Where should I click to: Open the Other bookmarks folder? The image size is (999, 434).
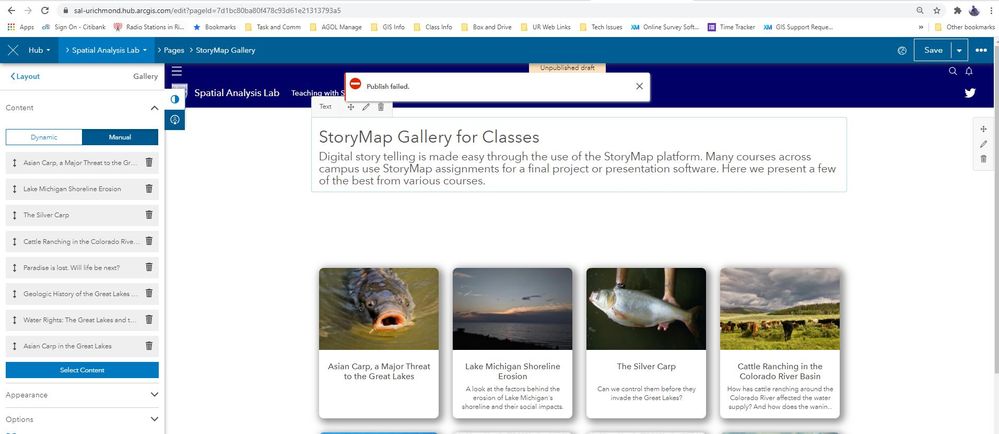pos(964,27)
